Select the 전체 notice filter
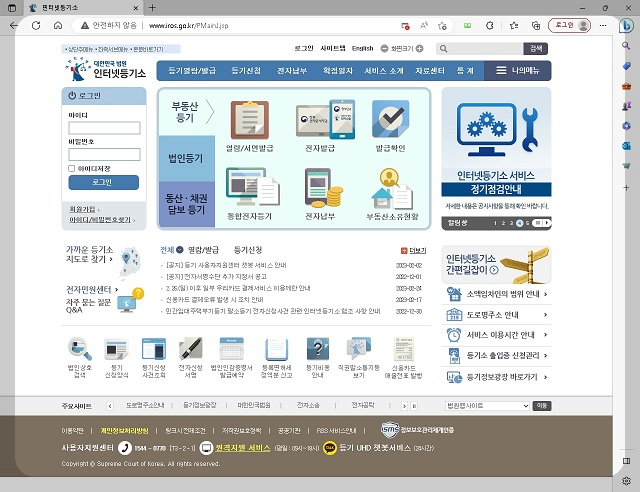This screenshot has height=492, width=640. pyautogui.click(x=171, y=250)
